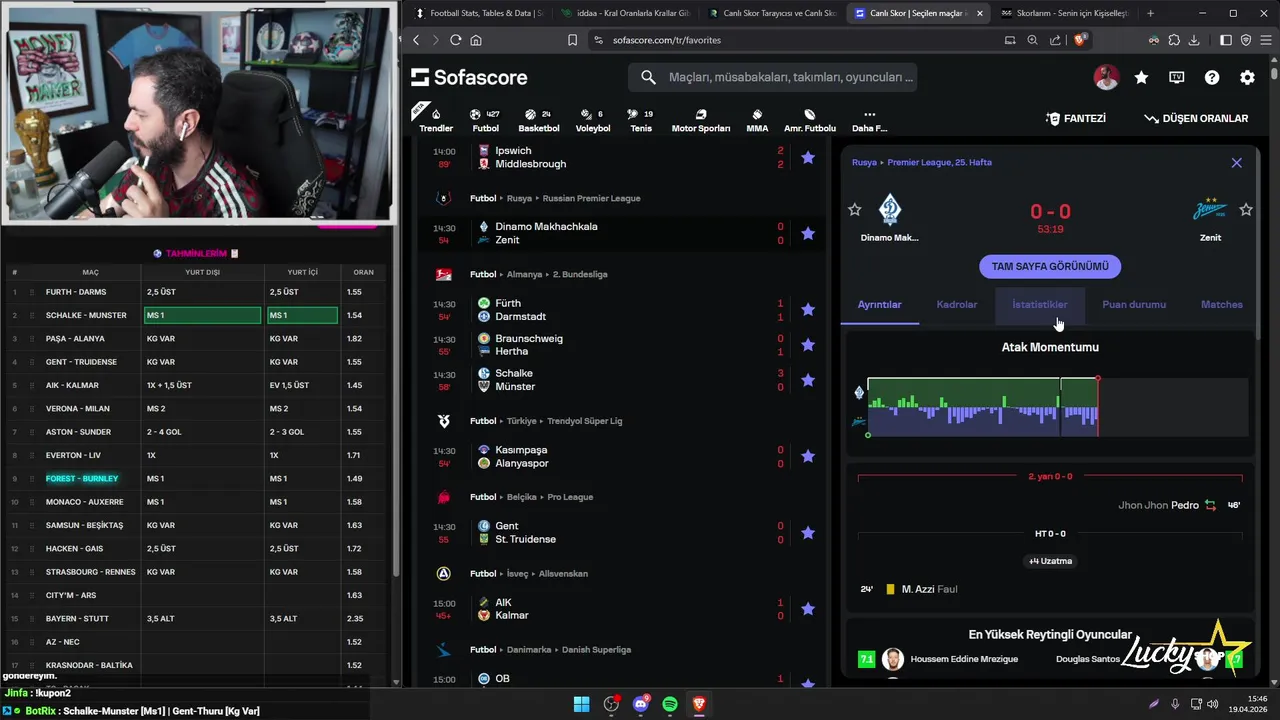Screen dimensions: 1280x720
Task: Toggle favorite star for AIK - Kalmar
Action: tap(808, 608)
